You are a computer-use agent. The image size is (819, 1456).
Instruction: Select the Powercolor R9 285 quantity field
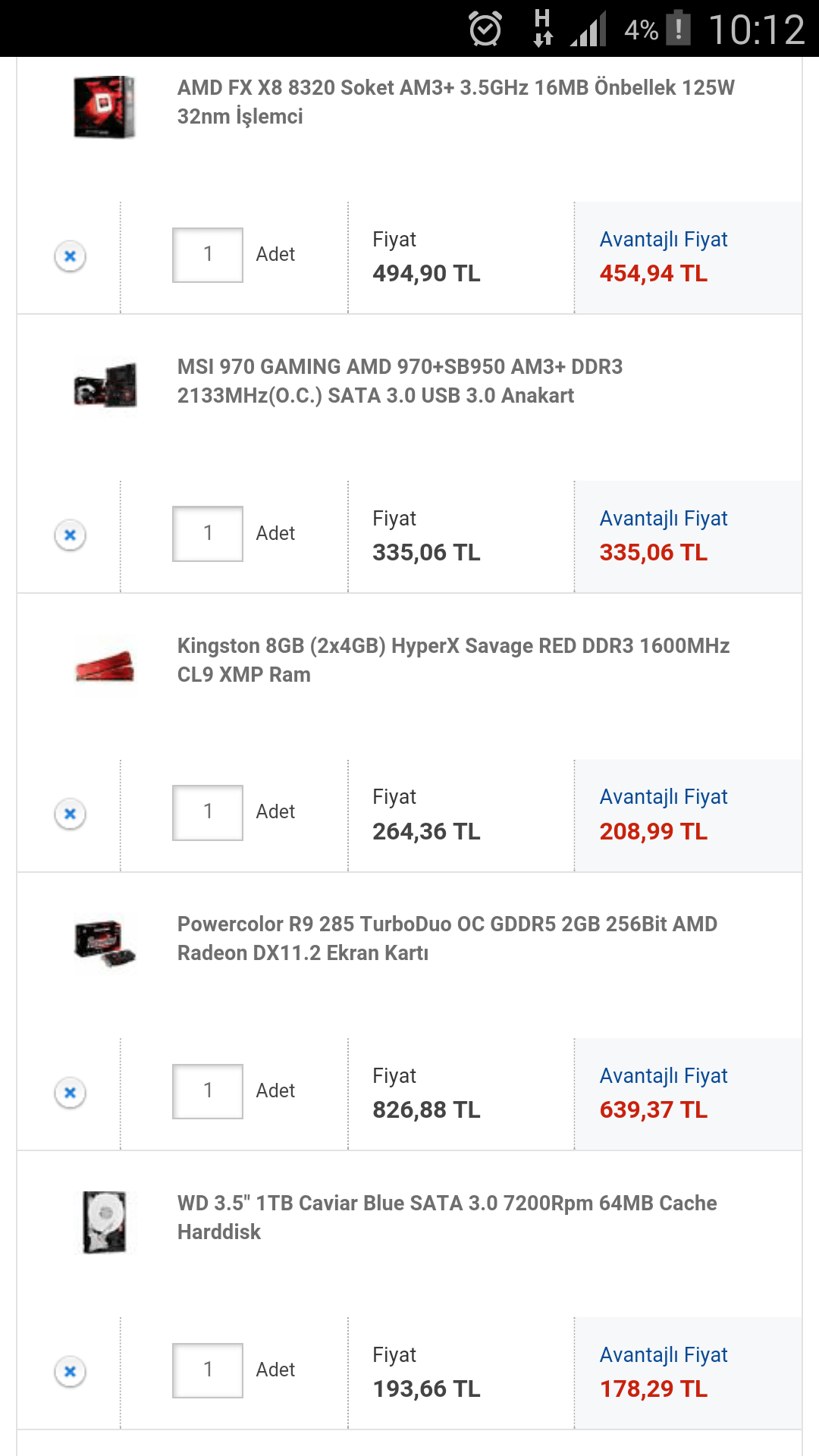(208, 1091)
